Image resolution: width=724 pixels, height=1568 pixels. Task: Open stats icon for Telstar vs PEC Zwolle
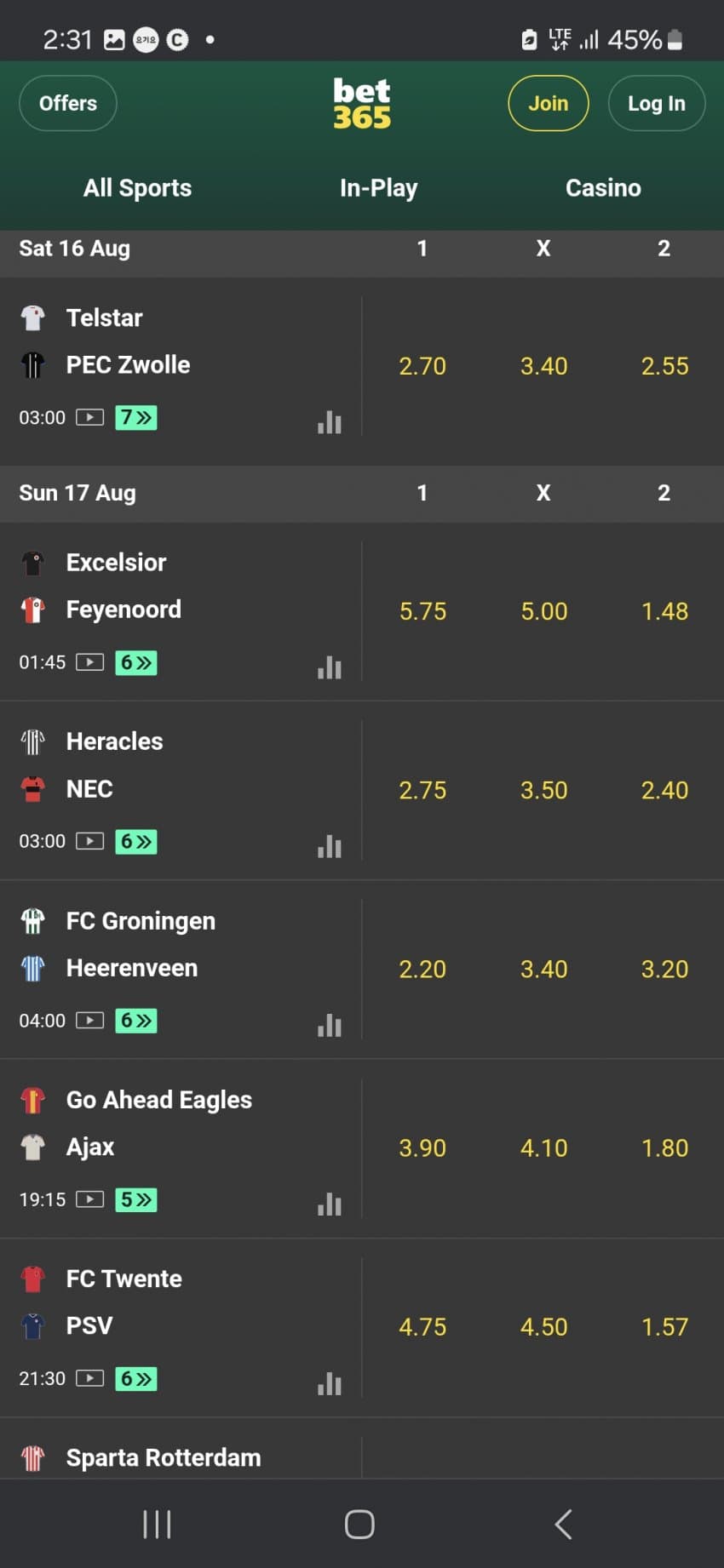(330, 422)
